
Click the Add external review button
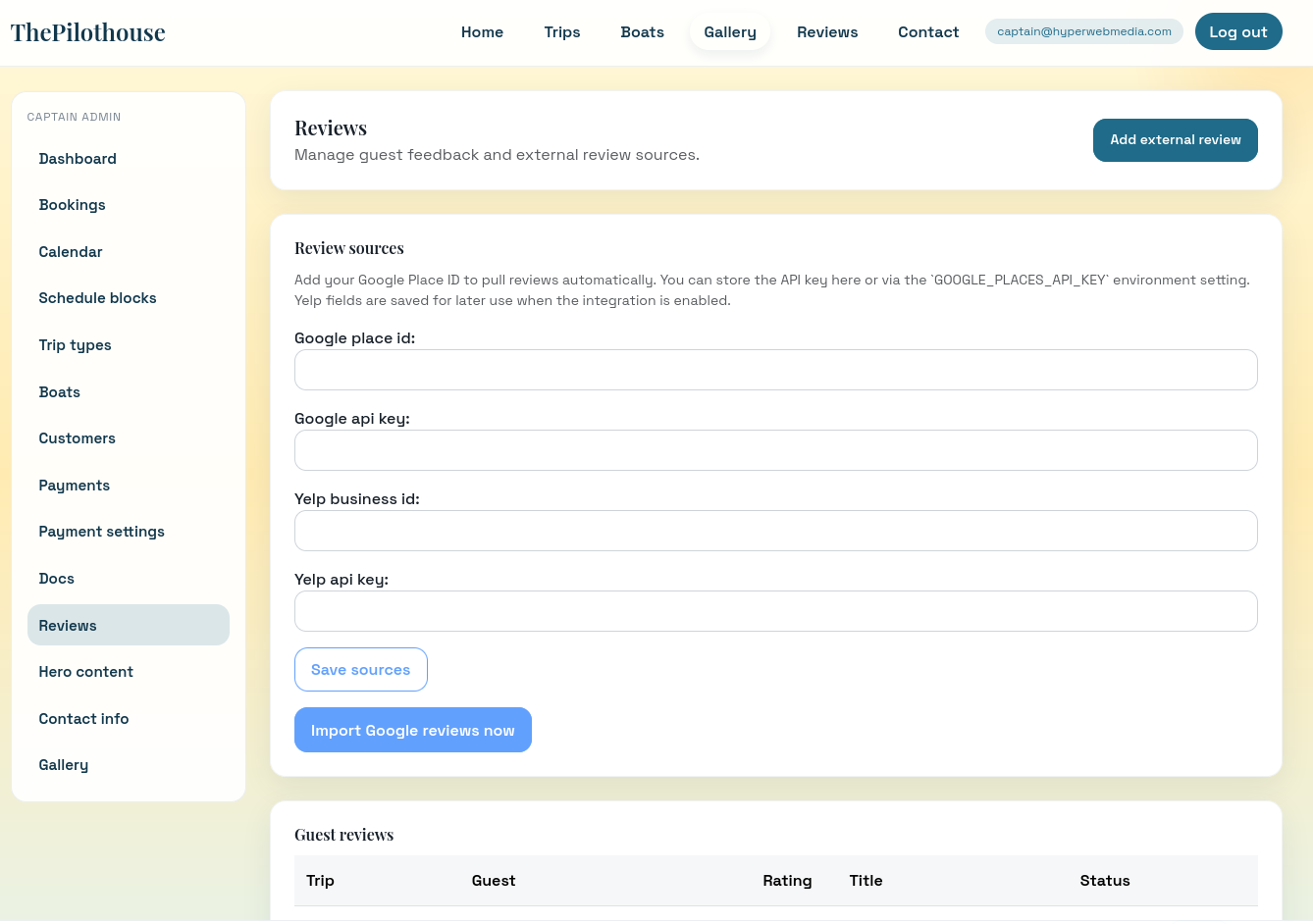tap(1175, 139)
